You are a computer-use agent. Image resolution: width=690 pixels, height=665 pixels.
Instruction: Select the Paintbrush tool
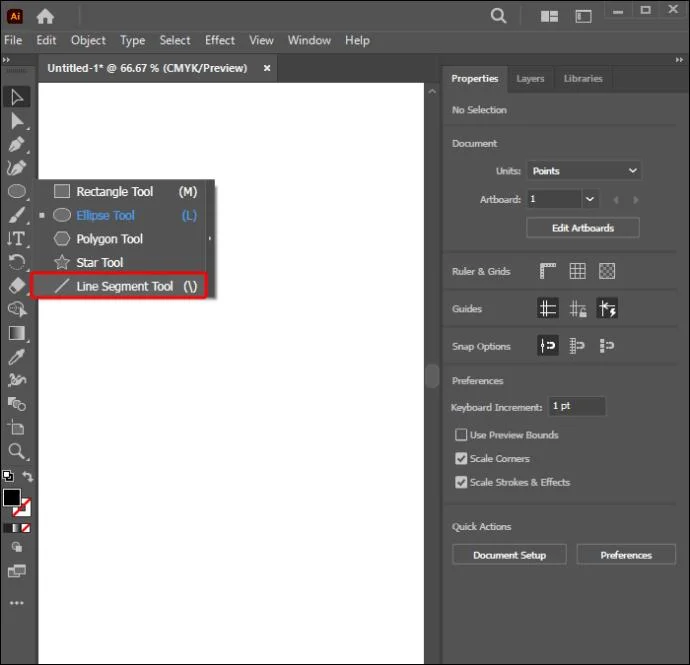(17, 215)
